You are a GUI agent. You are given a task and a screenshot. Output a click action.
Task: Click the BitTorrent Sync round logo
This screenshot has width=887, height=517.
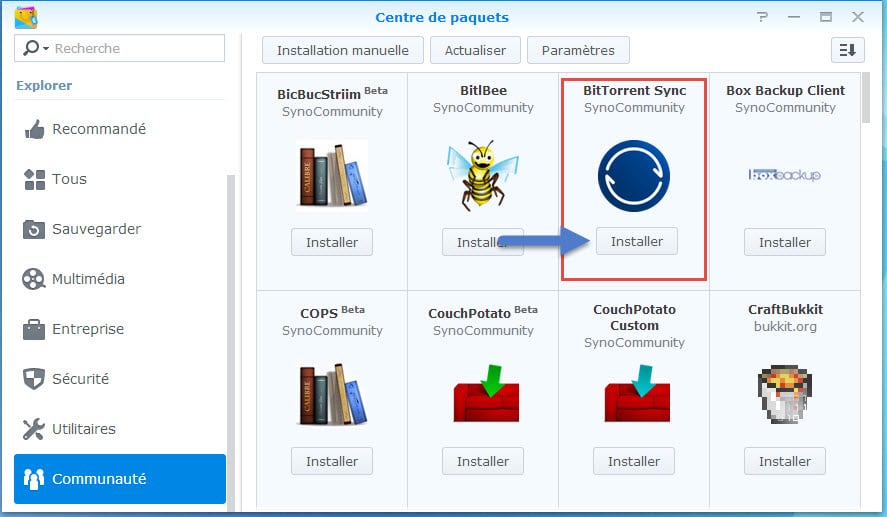[634, 176]
